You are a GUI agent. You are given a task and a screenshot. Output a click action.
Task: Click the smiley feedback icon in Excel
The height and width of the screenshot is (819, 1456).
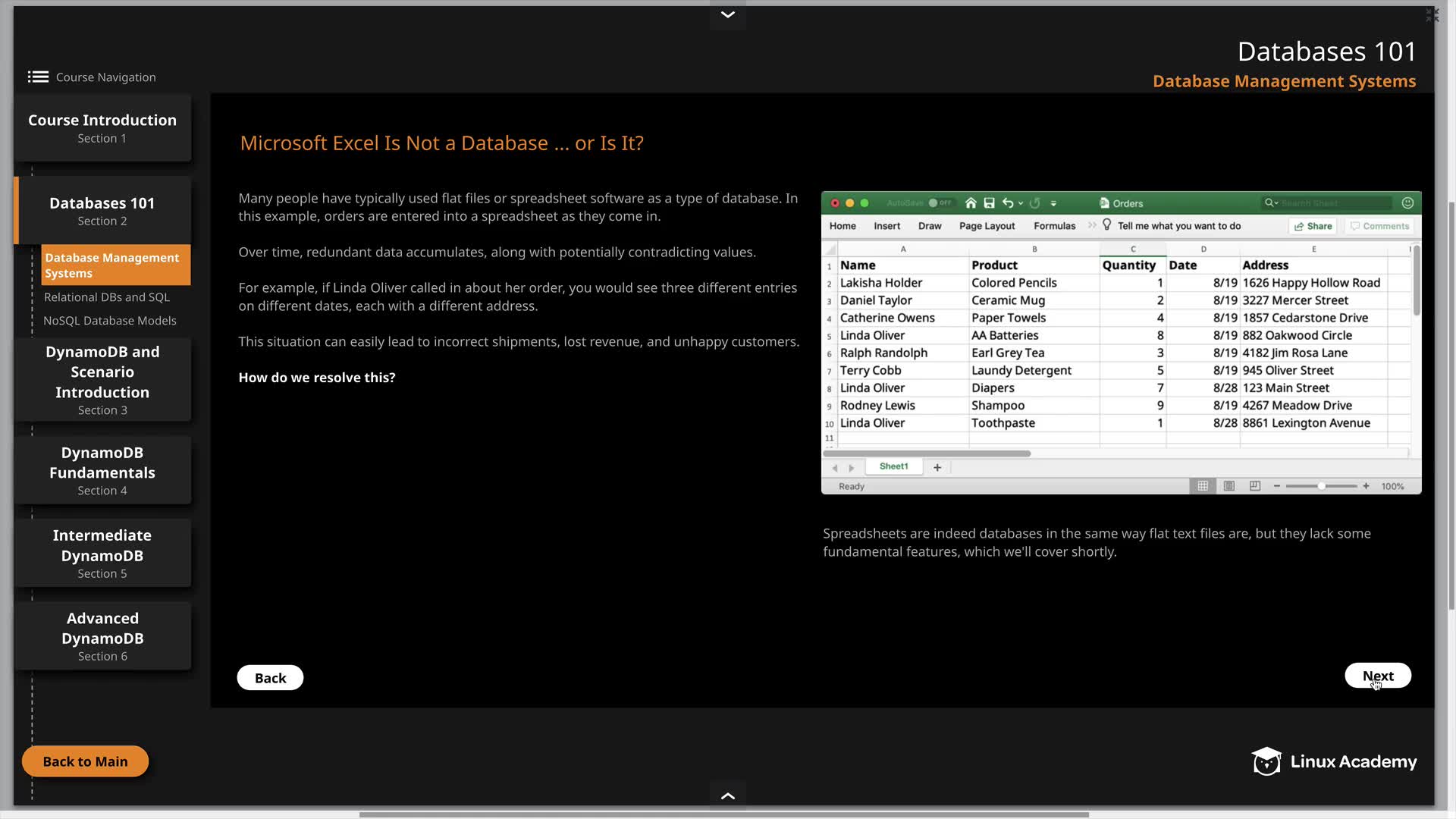coord(1407,203)
